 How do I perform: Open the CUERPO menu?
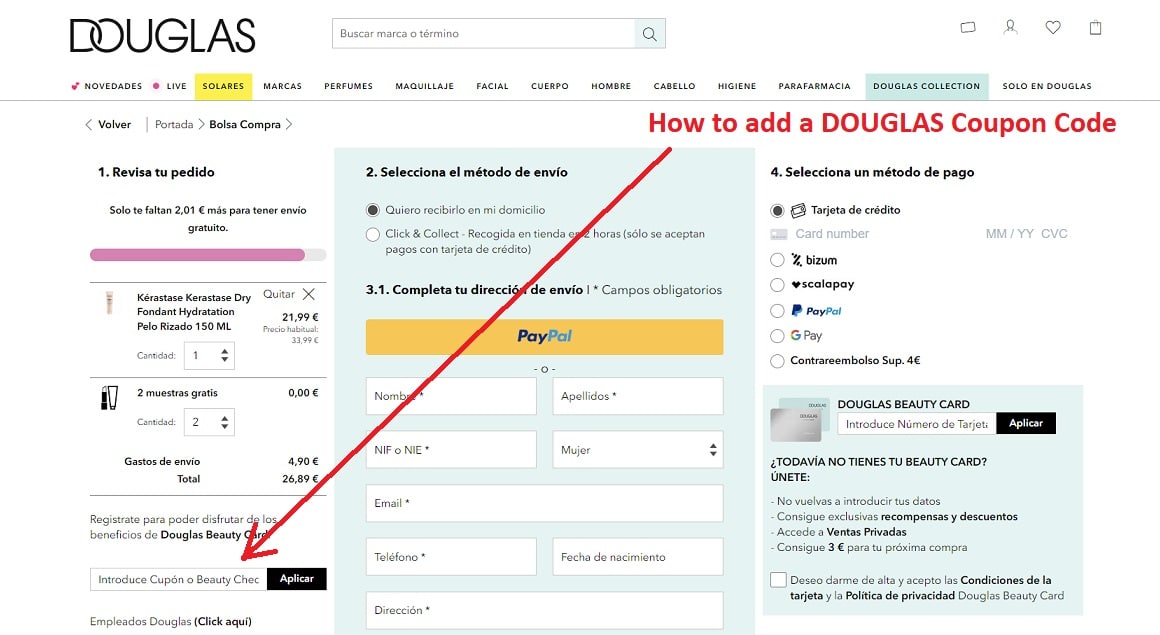click(x=550, y=86)
